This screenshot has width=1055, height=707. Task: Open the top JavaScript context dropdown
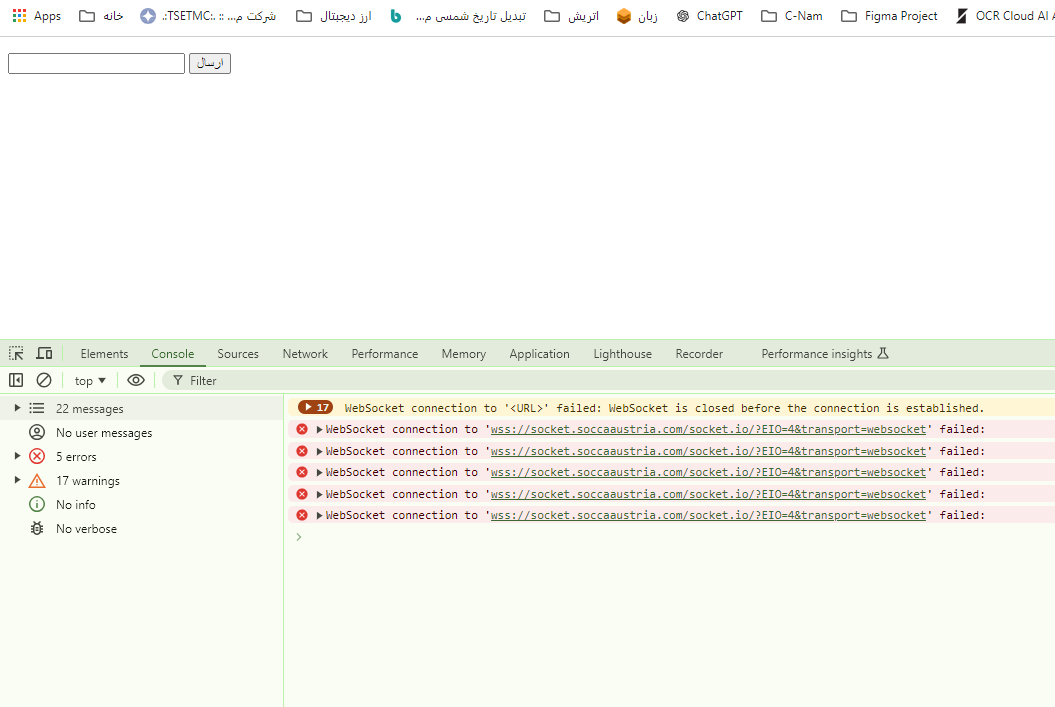(90, 381)
